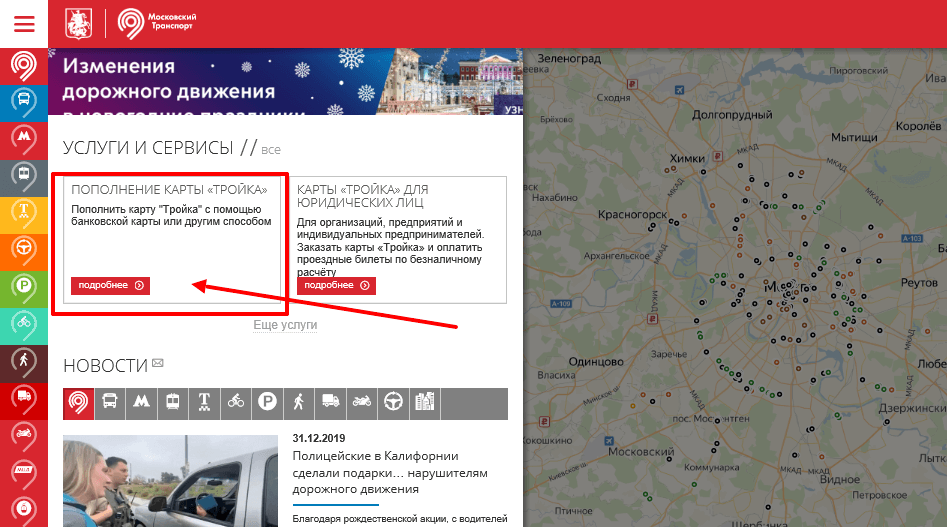This screenshot has height=527, width=947.
Task: Filter news by city buildings tab
Action: (x=425, y=403)
